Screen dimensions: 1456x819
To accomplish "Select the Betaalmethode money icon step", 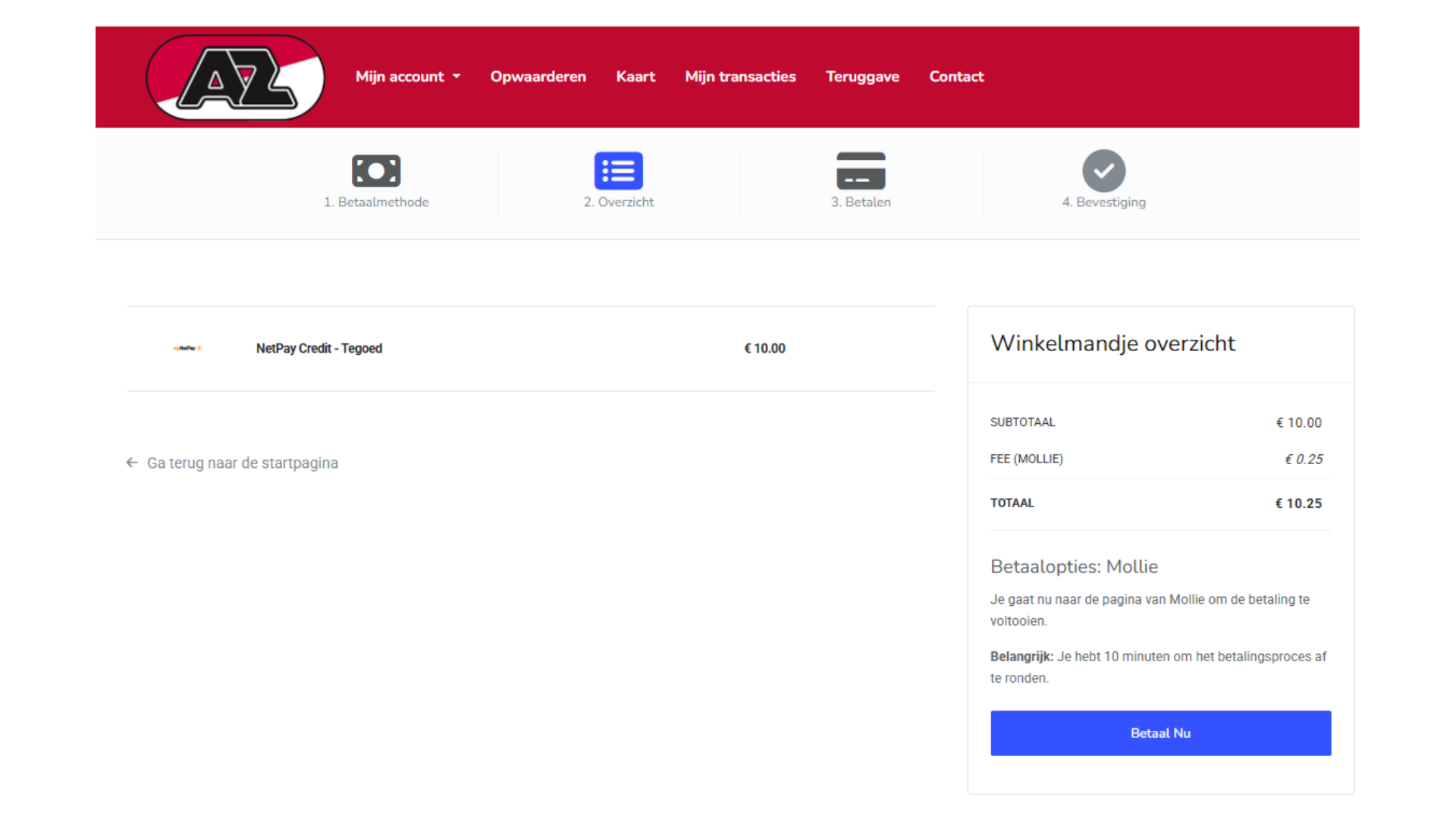I will 376,171.
